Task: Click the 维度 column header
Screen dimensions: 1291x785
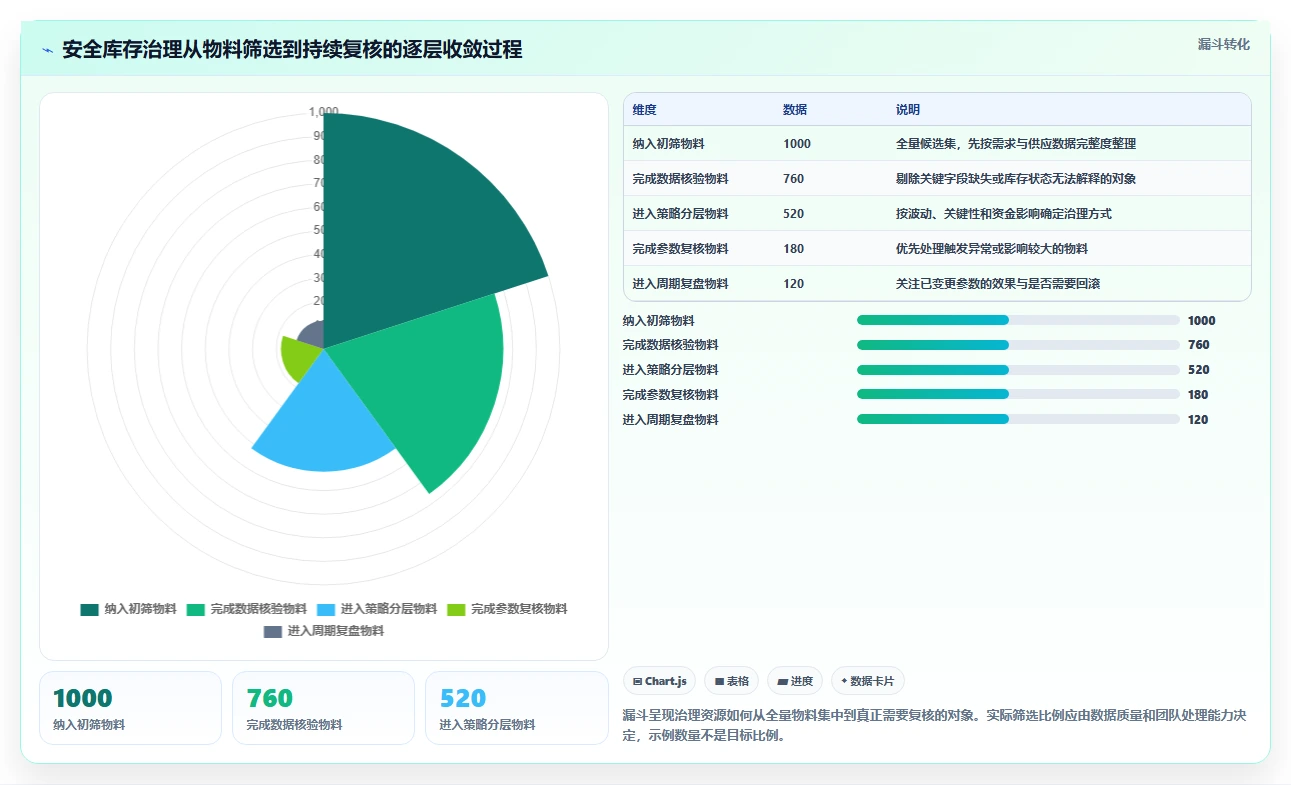Action: [644, 110]
